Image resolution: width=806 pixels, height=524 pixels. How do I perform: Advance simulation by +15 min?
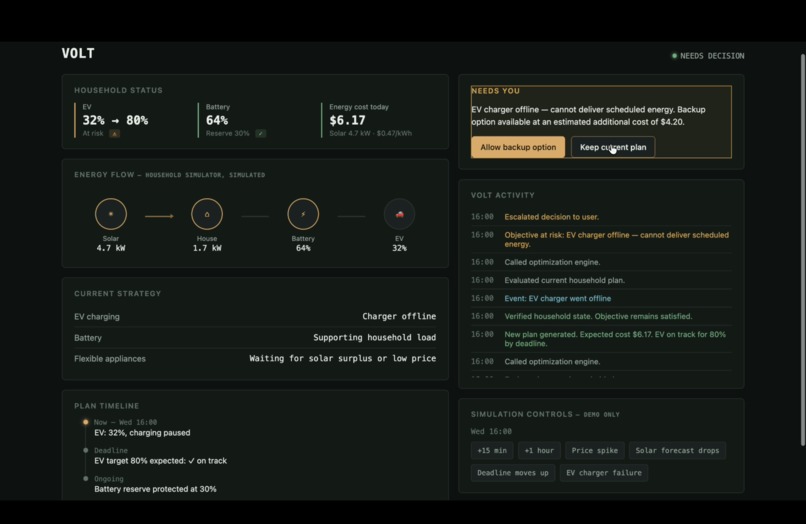[492, 450]
